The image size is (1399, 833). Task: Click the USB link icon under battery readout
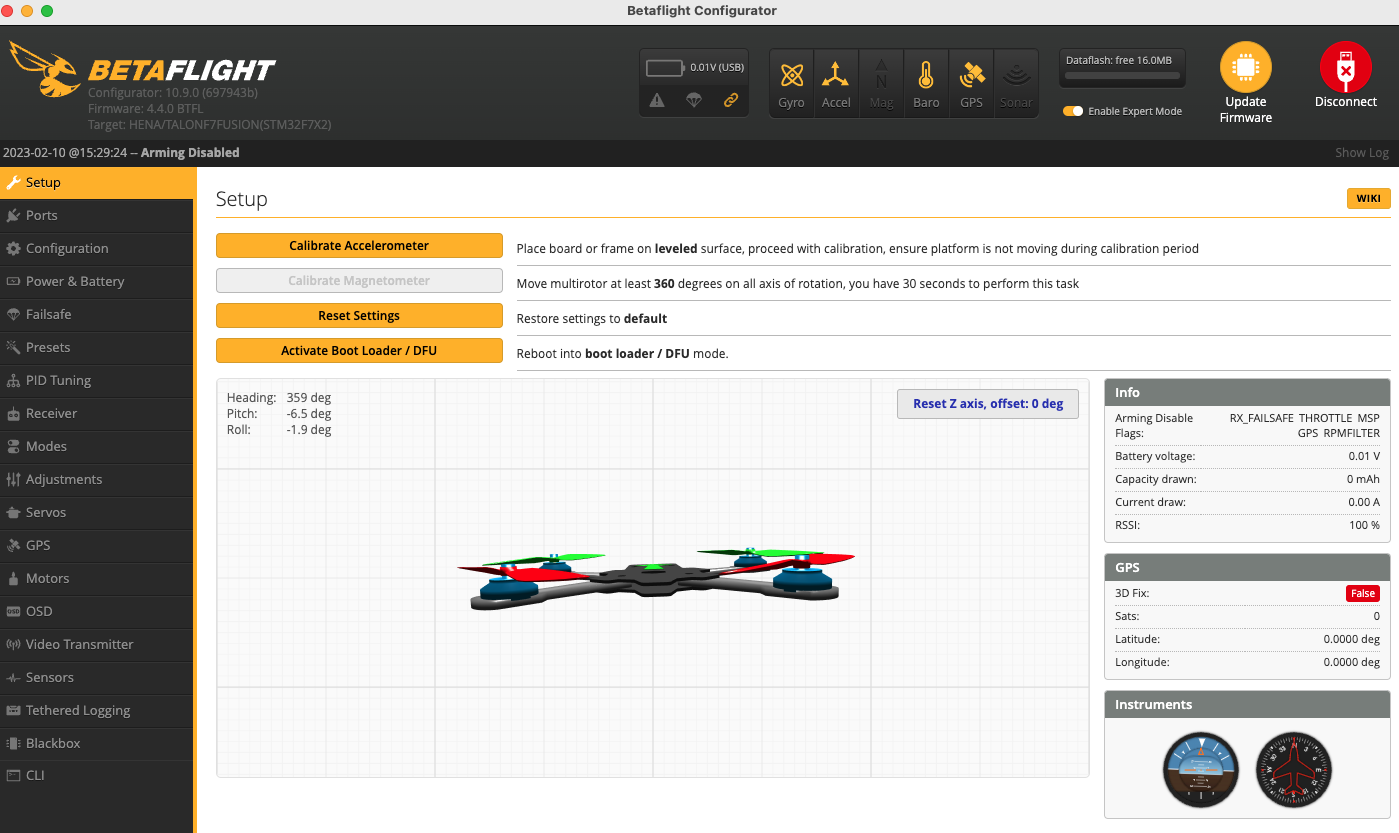[x=729, y=101]
